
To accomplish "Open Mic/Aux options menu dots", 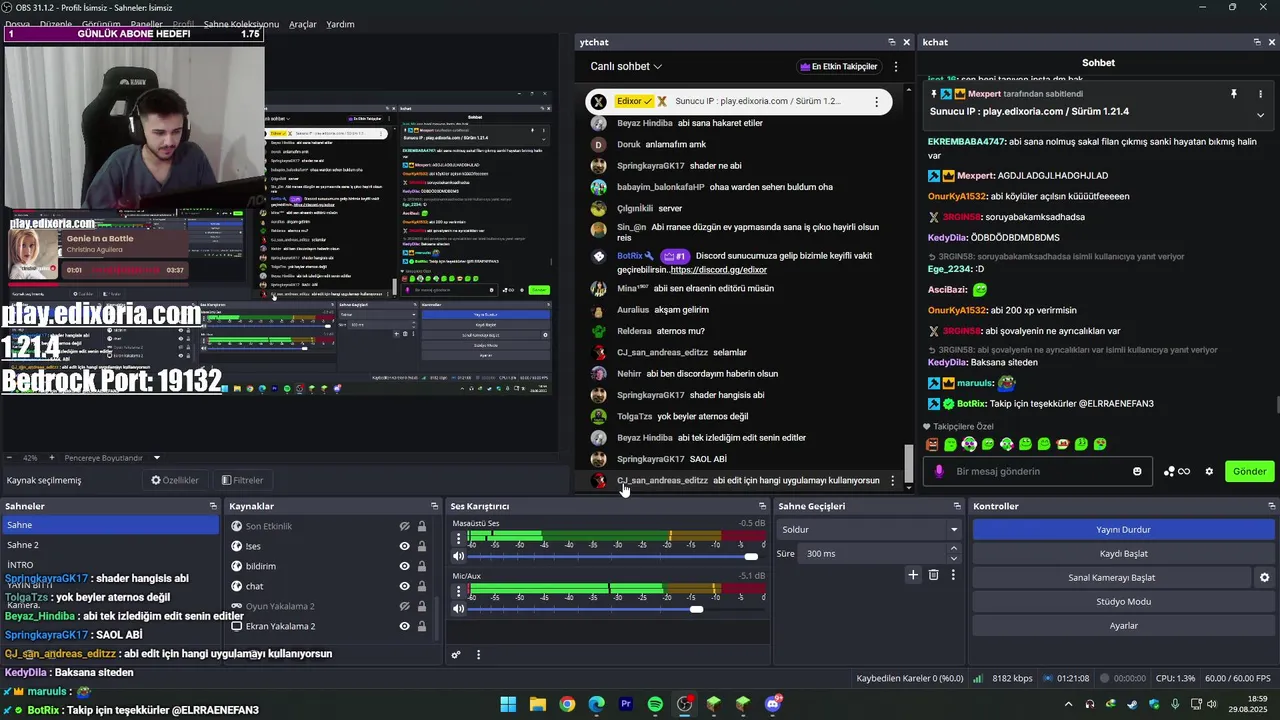I will [x=459, y=591].
